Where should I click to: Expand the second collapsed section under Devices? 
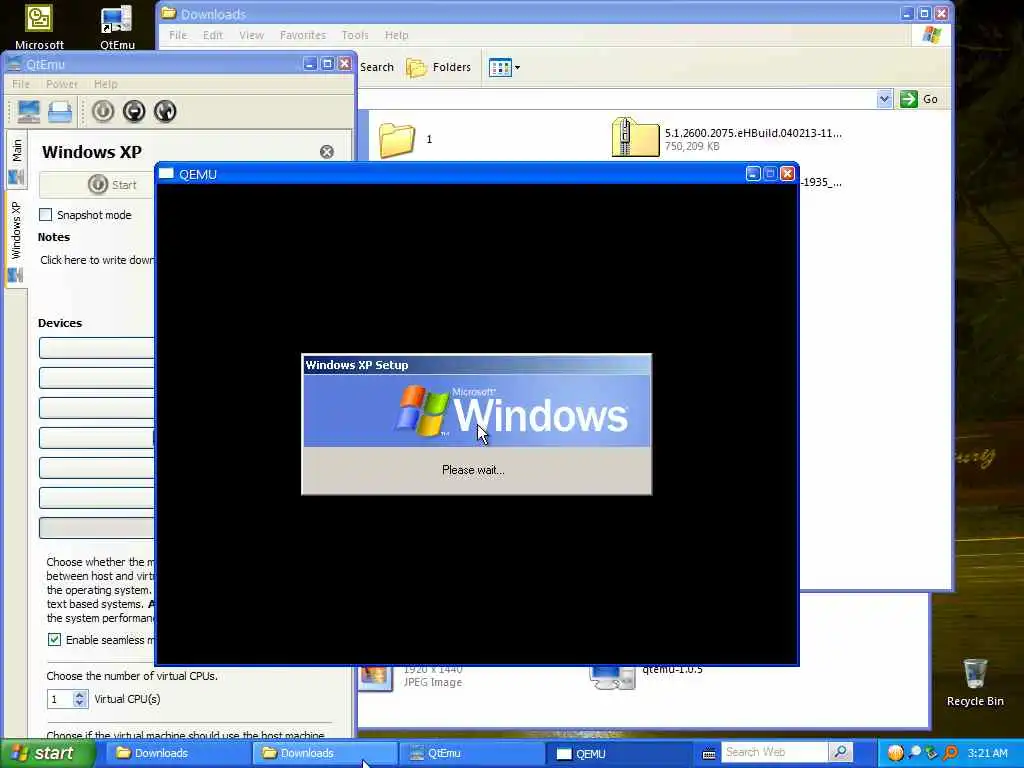(x=97, y=377)
